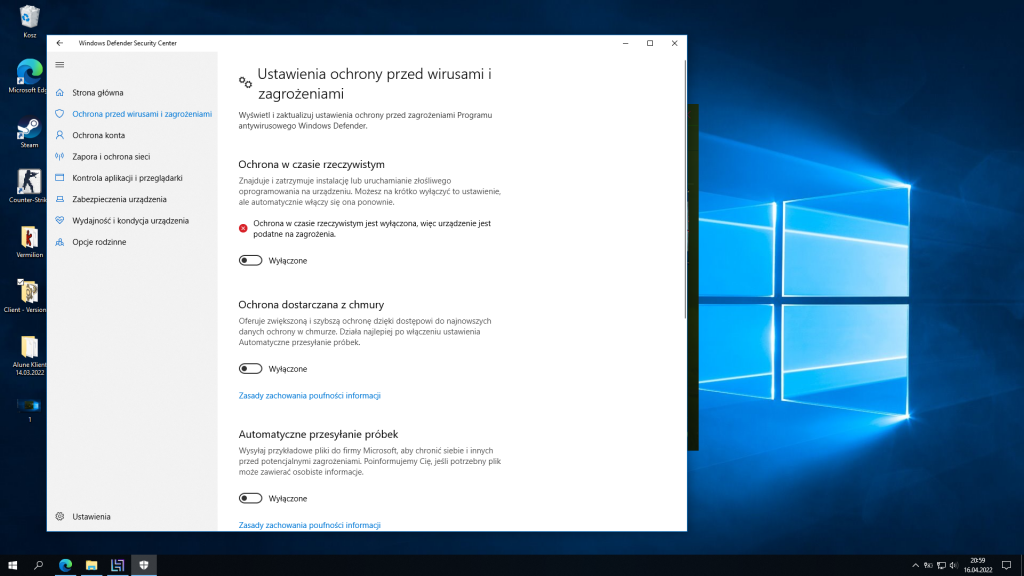Select the Vermilion desktop icon
The width and height of the screenshot is (1024, 576).
29,242
